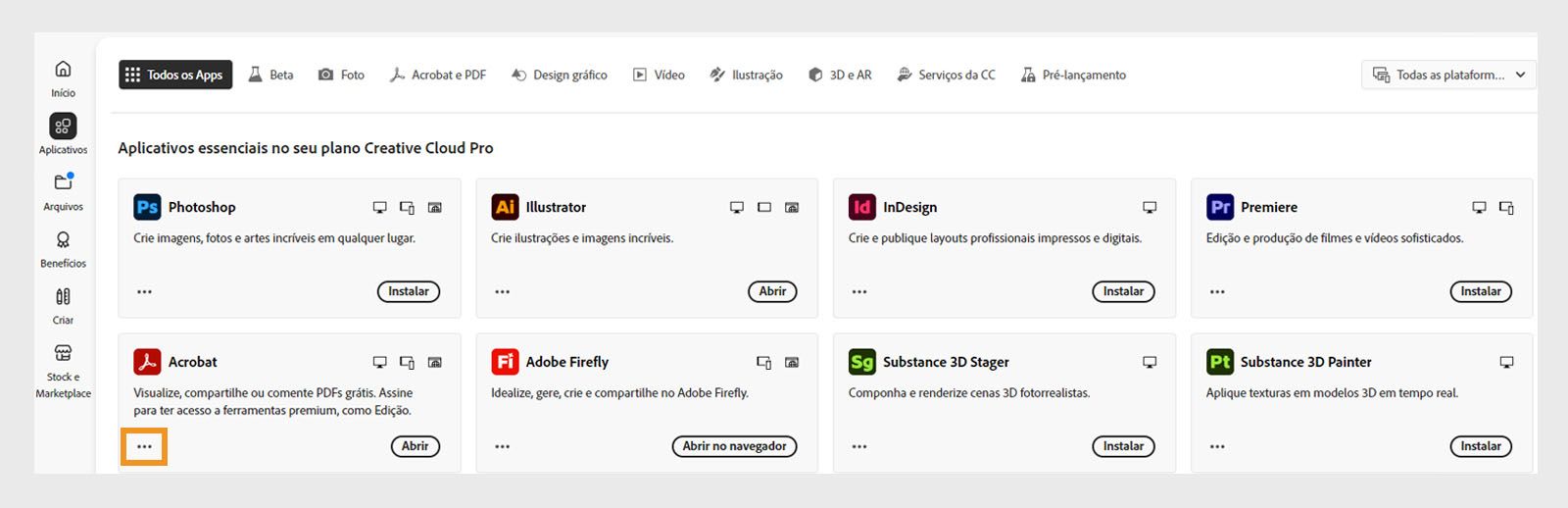This screenshot has height=508, width=1568.
Task: Click Substance 3D Painter desktop icon
Action: pyautogui.click(x=1507, y=363)
